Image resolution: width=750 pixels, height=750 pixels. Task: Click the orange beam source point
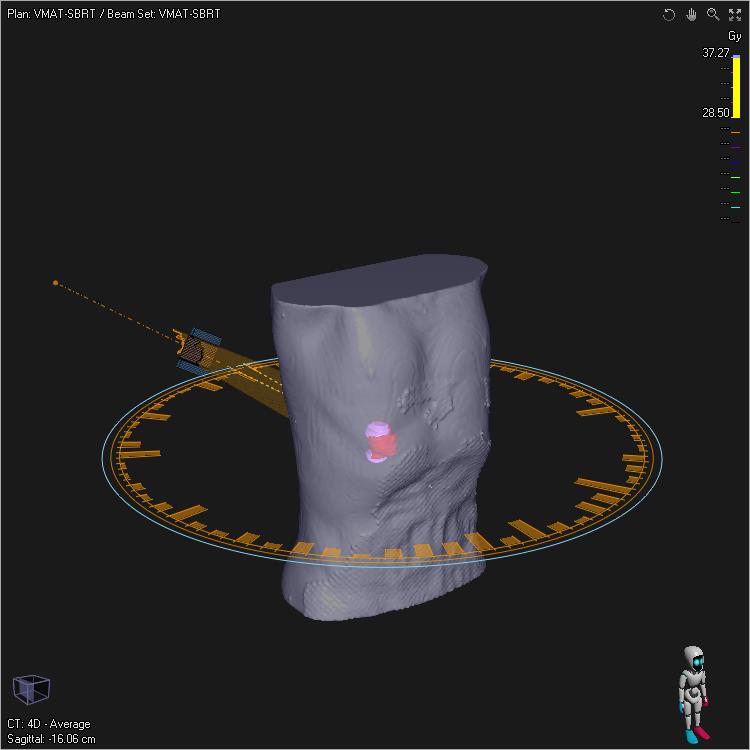point(55,283)
